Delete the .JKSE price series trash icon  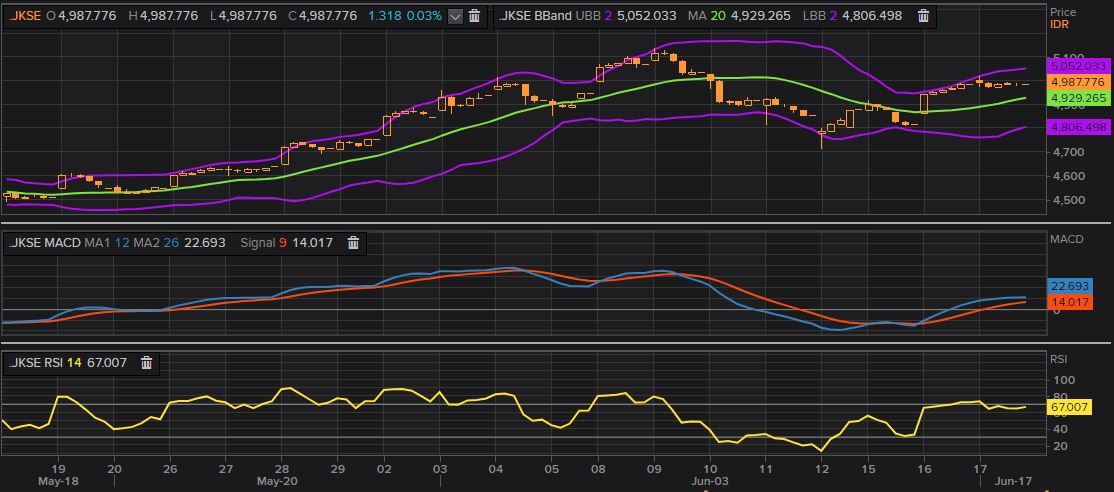[475, 16]
